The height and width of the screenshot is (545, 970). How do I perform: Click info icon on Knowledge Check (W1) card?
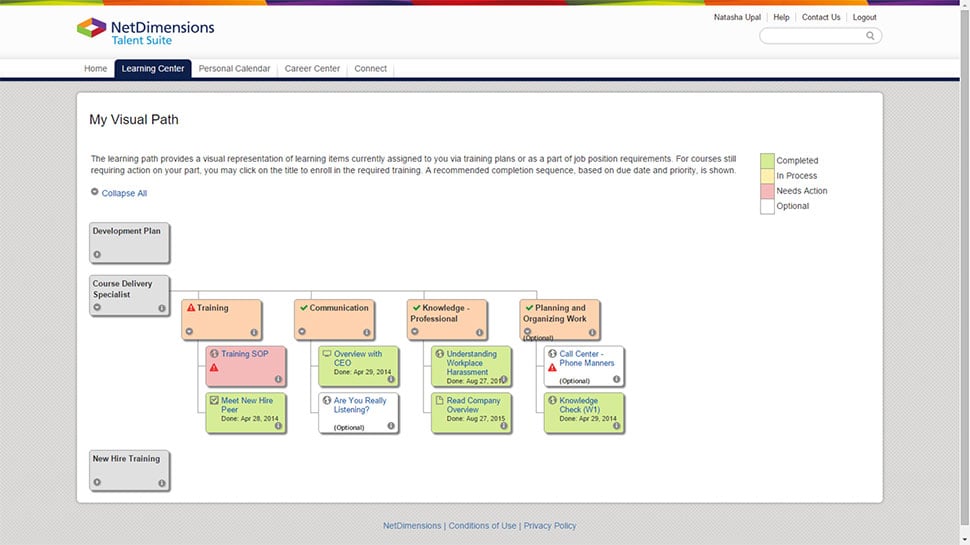(x=616, y=426)
